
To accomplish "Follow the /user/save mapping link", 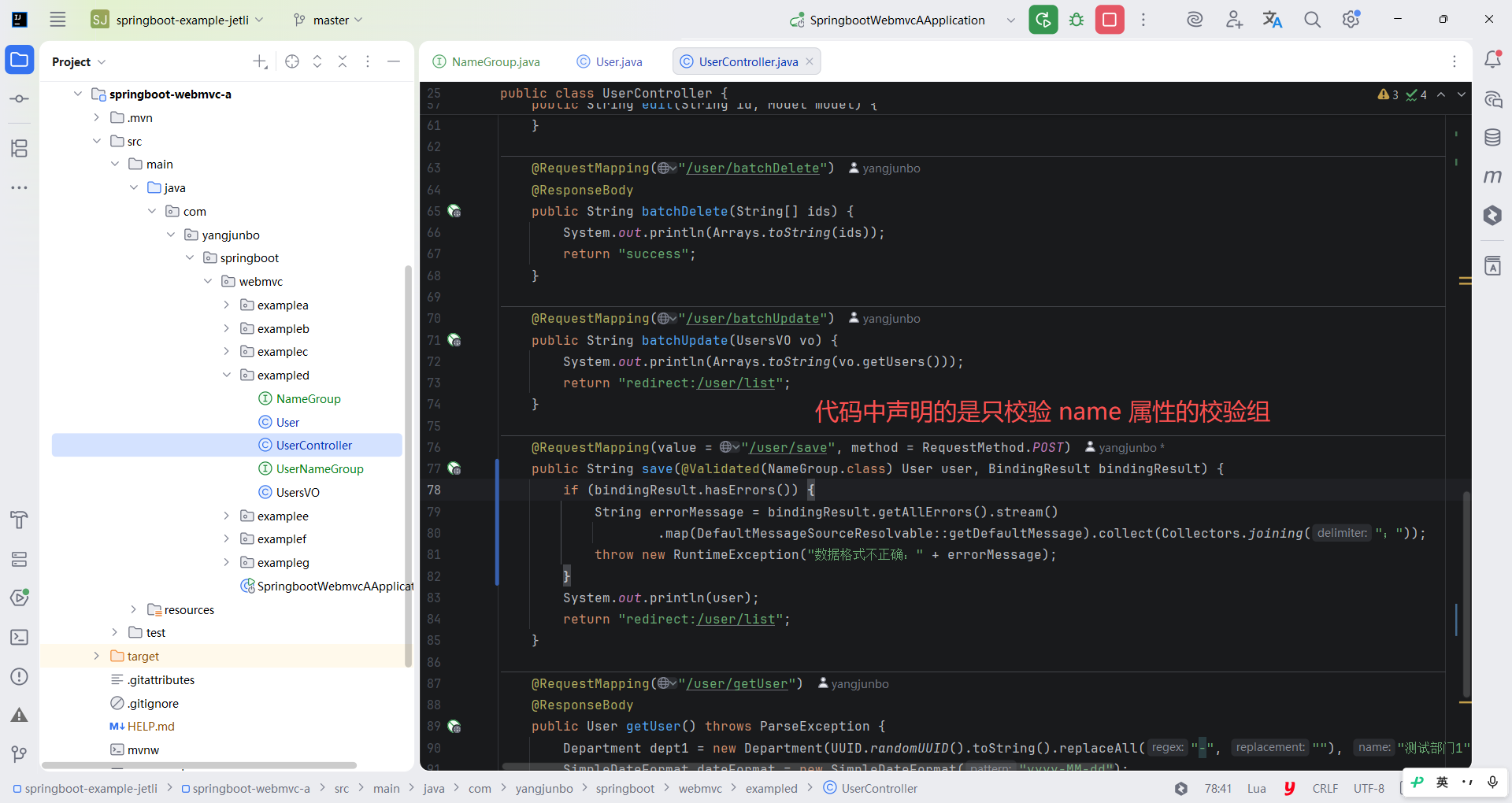I will (788, 447).
